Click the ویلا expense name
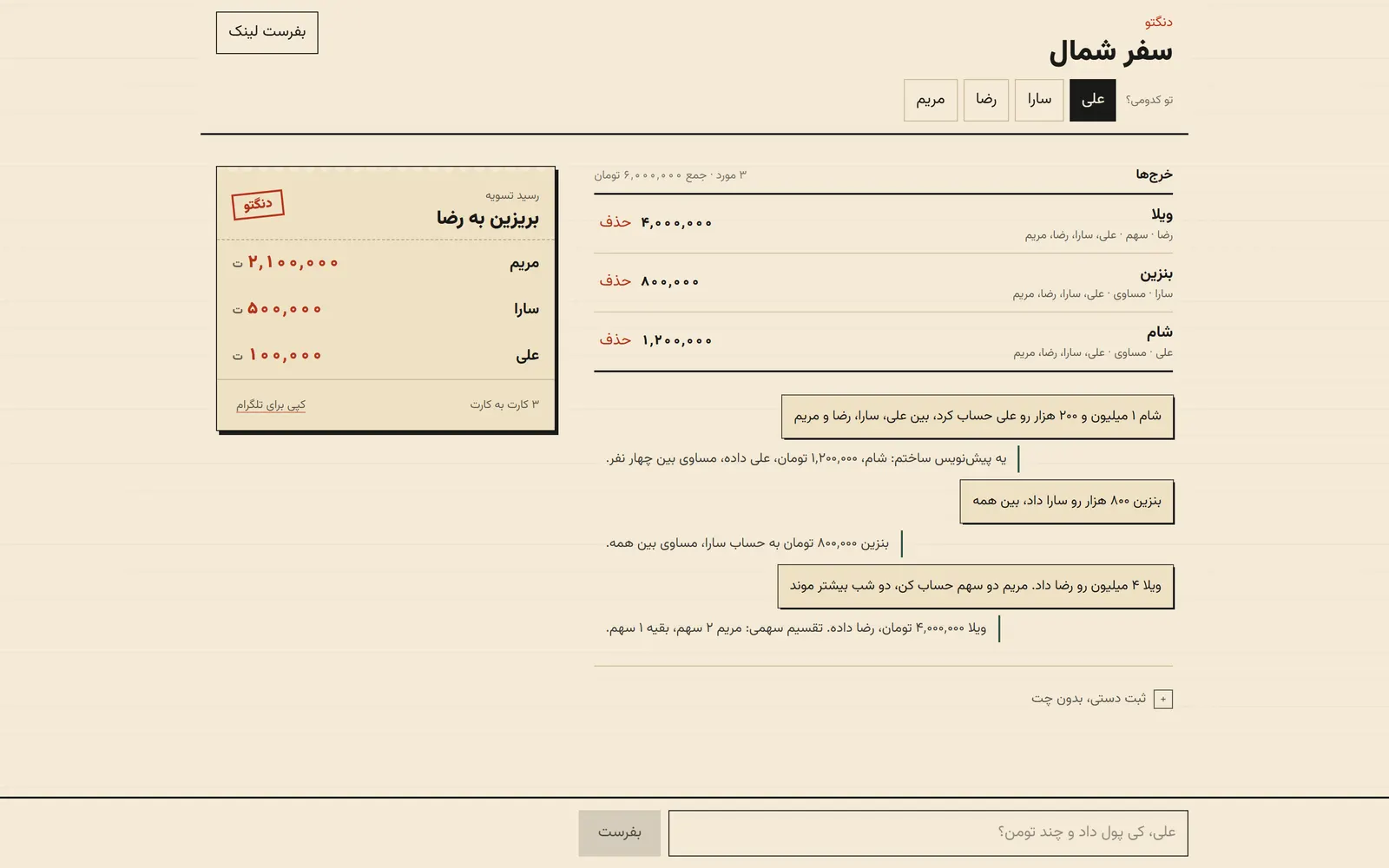1389x868 pixels. (x=1162, y=214)
